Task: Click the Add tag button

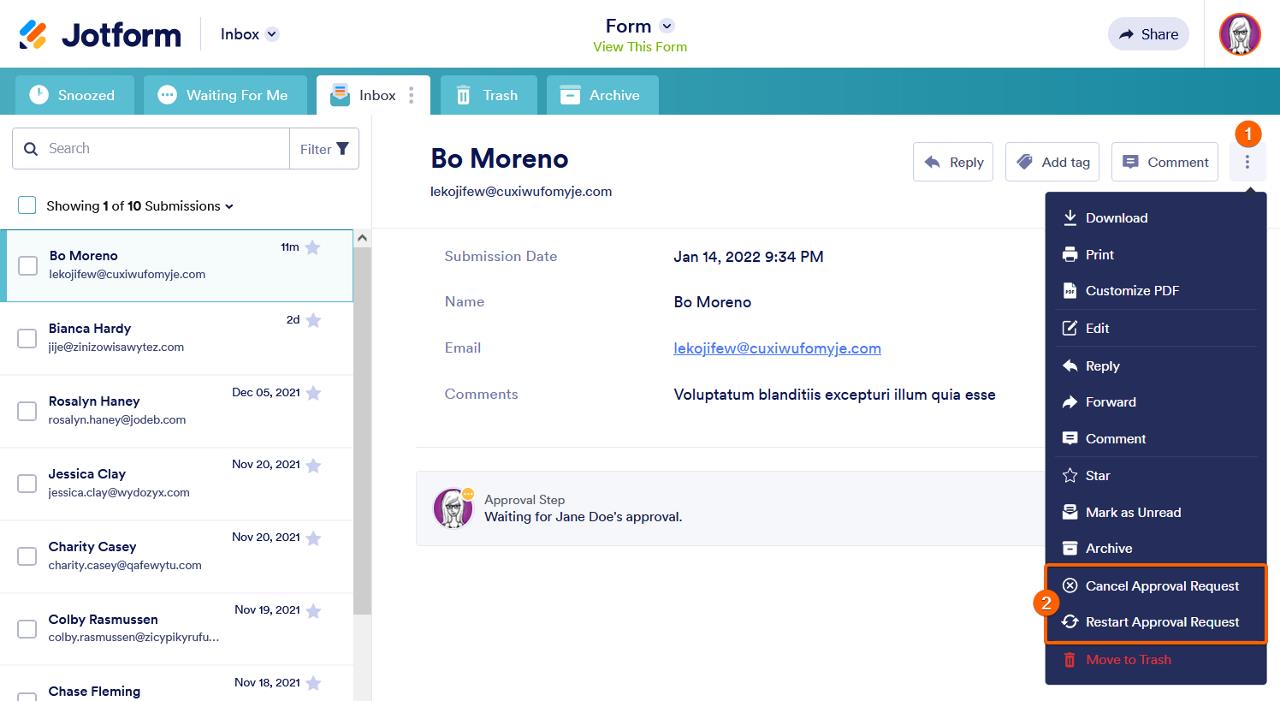Action: [x=1053, y=162]
